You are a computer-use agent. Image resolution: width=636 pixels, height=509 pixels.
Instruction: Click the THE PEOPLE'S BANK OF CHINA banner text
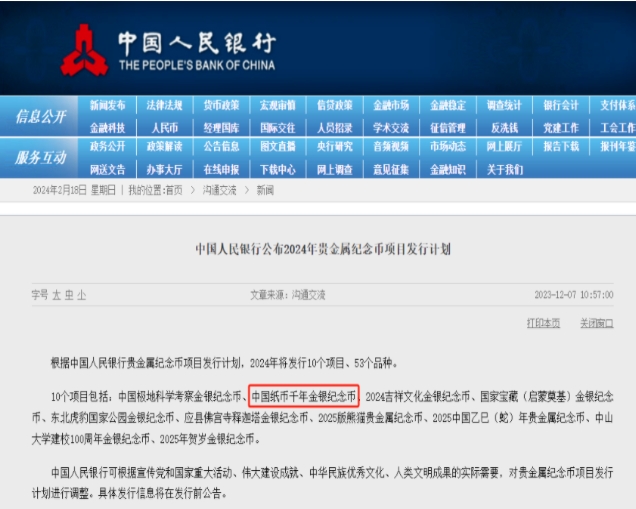point(197,65)
